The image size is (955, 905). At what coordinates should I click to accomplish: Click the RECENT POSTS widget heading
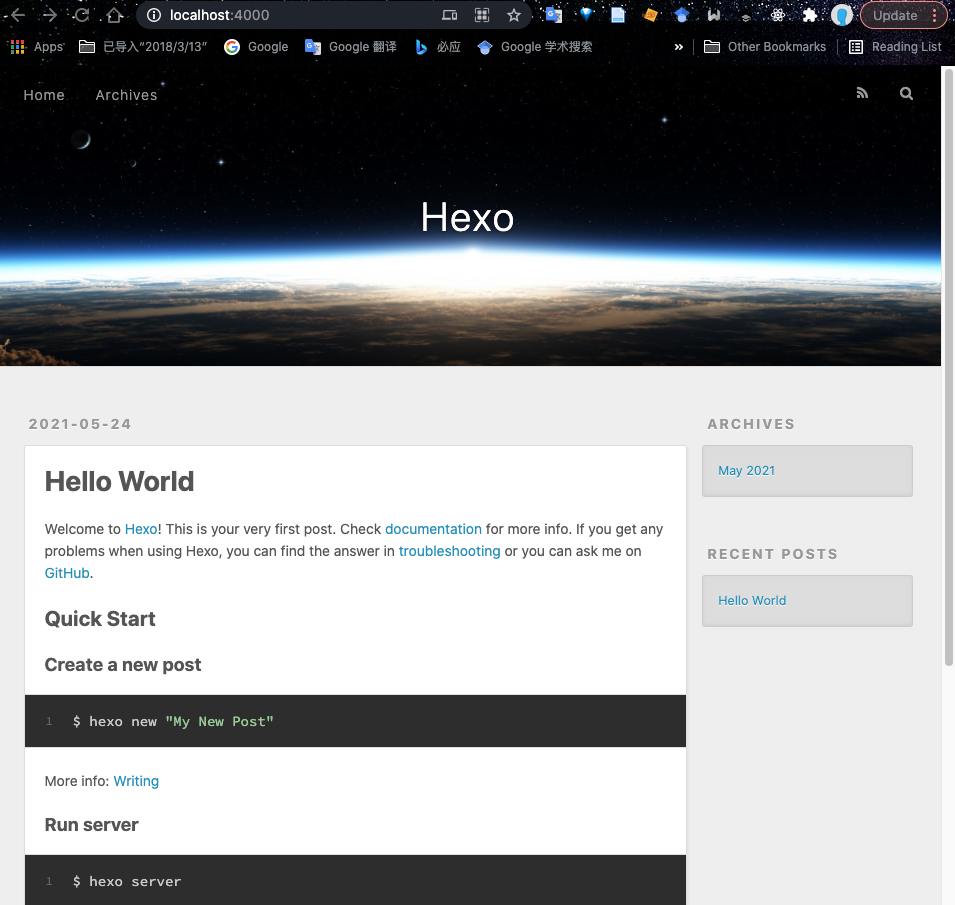772,554
